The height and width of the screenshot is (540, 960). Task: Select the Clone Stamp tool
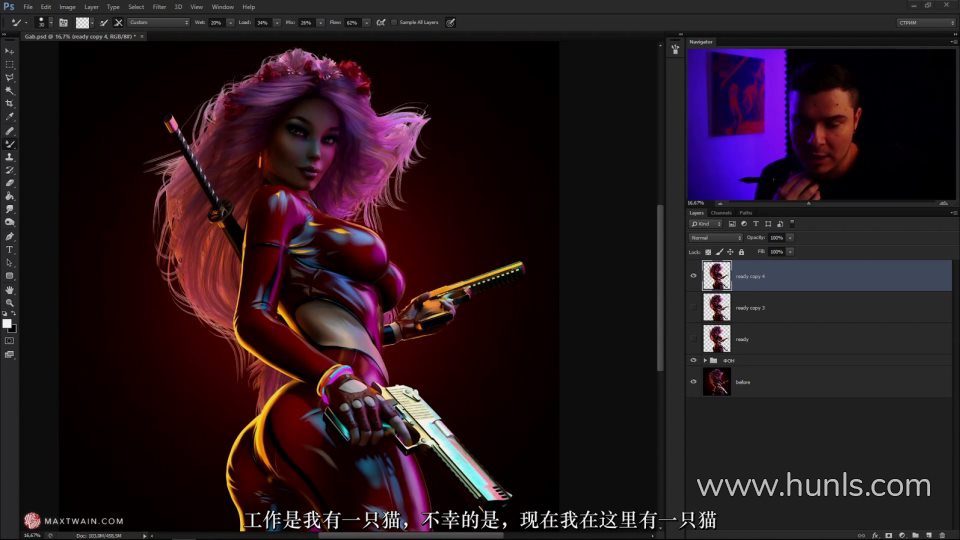click(x=9, y=157)
